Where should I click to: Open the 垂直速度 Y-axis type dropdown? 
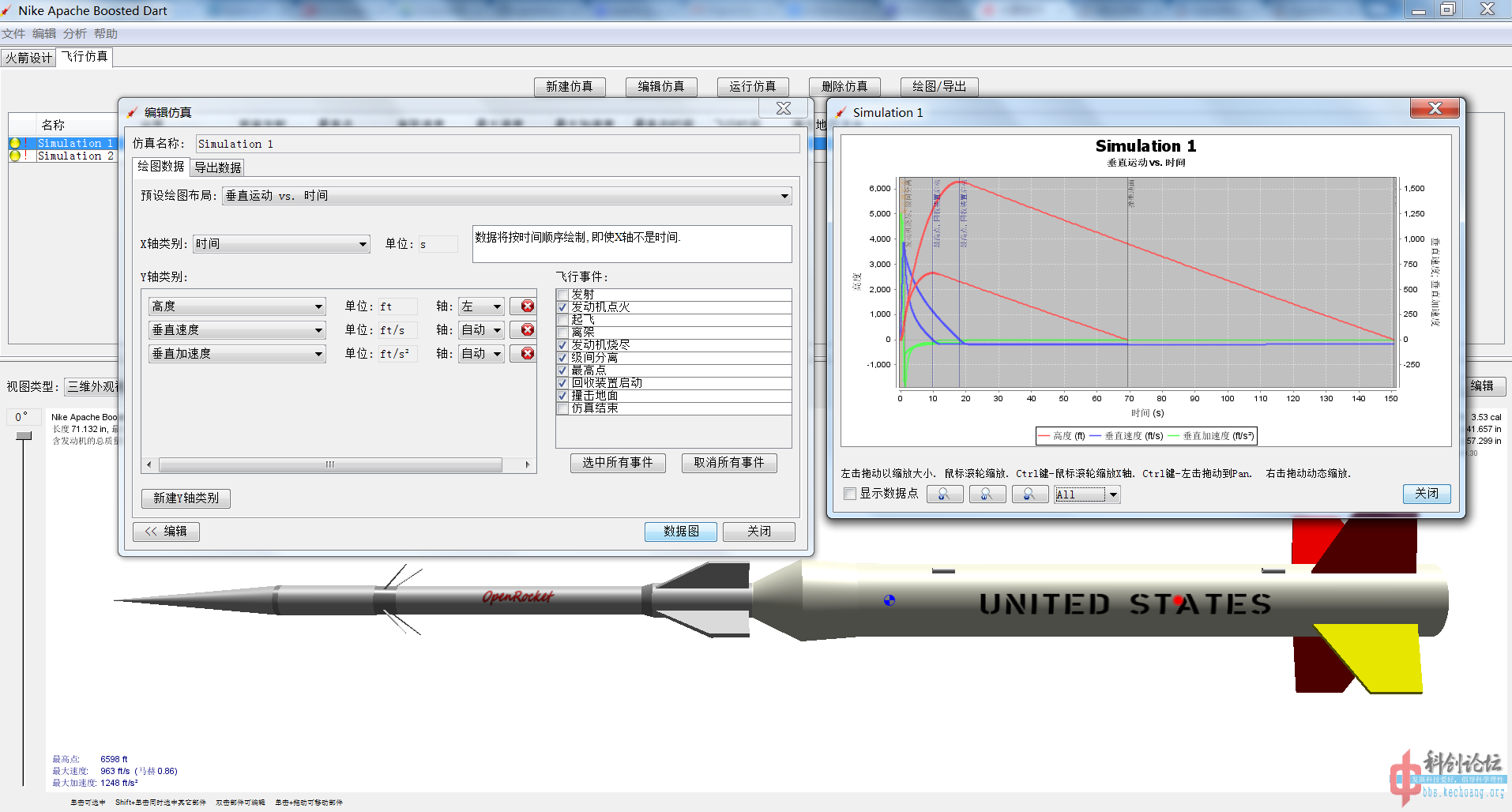point(237,330)
